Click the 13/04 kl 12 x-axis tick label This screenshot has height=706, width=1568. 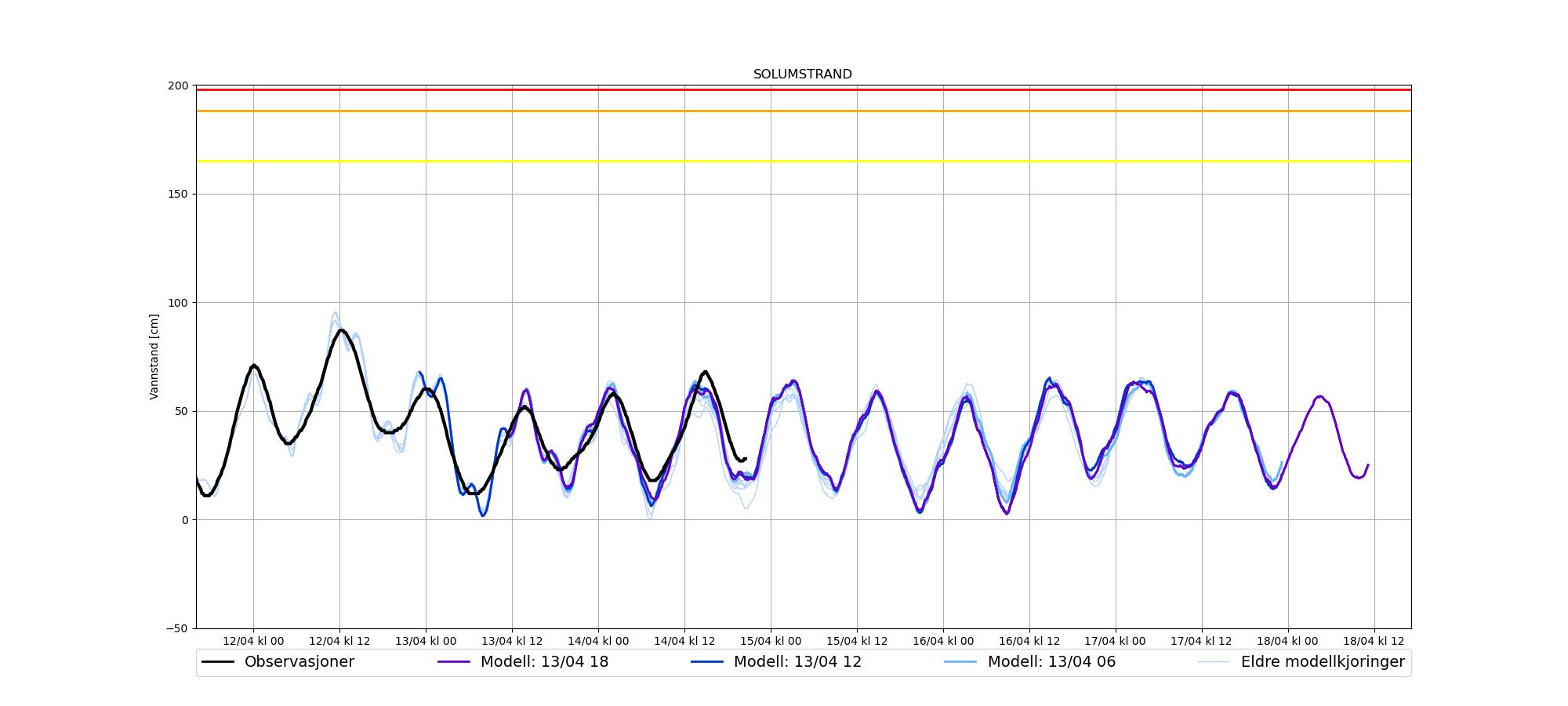512,641
